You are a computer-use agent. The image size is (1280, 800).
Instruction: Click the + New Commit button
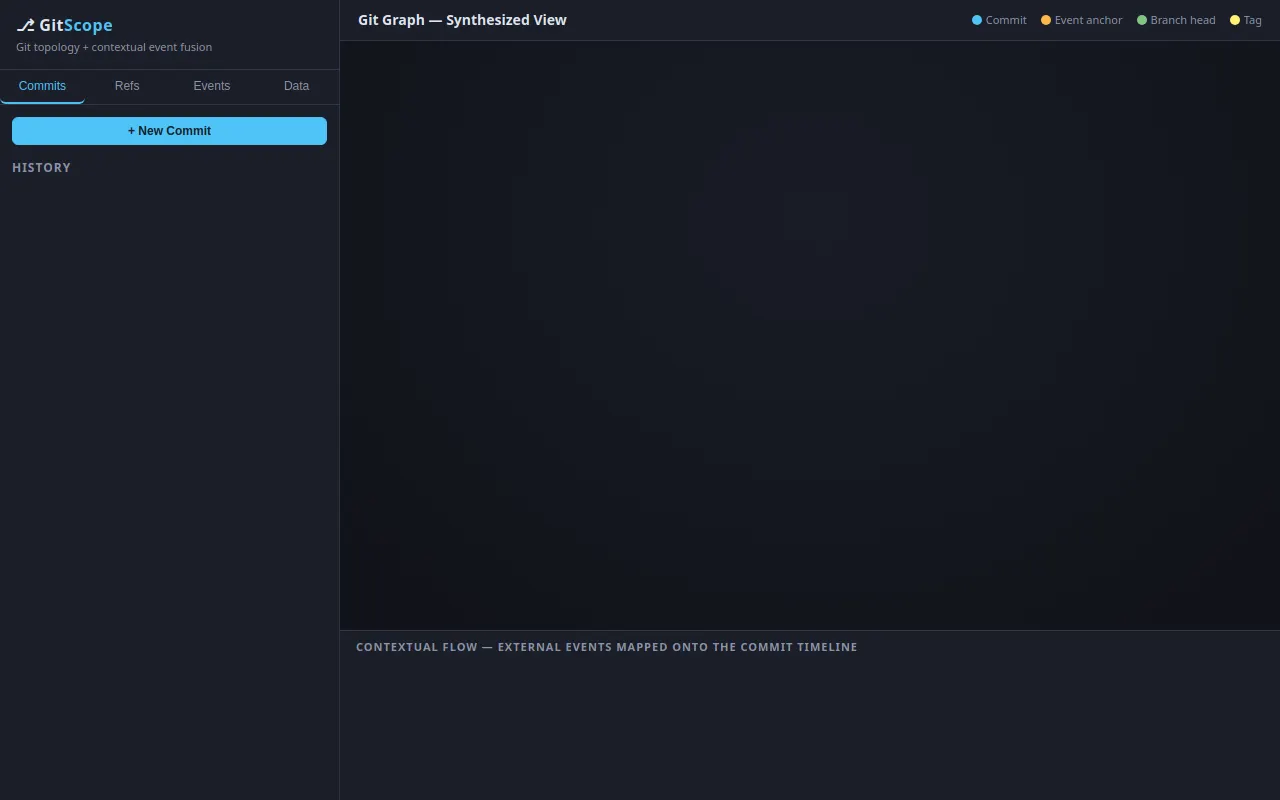[169, 131]
